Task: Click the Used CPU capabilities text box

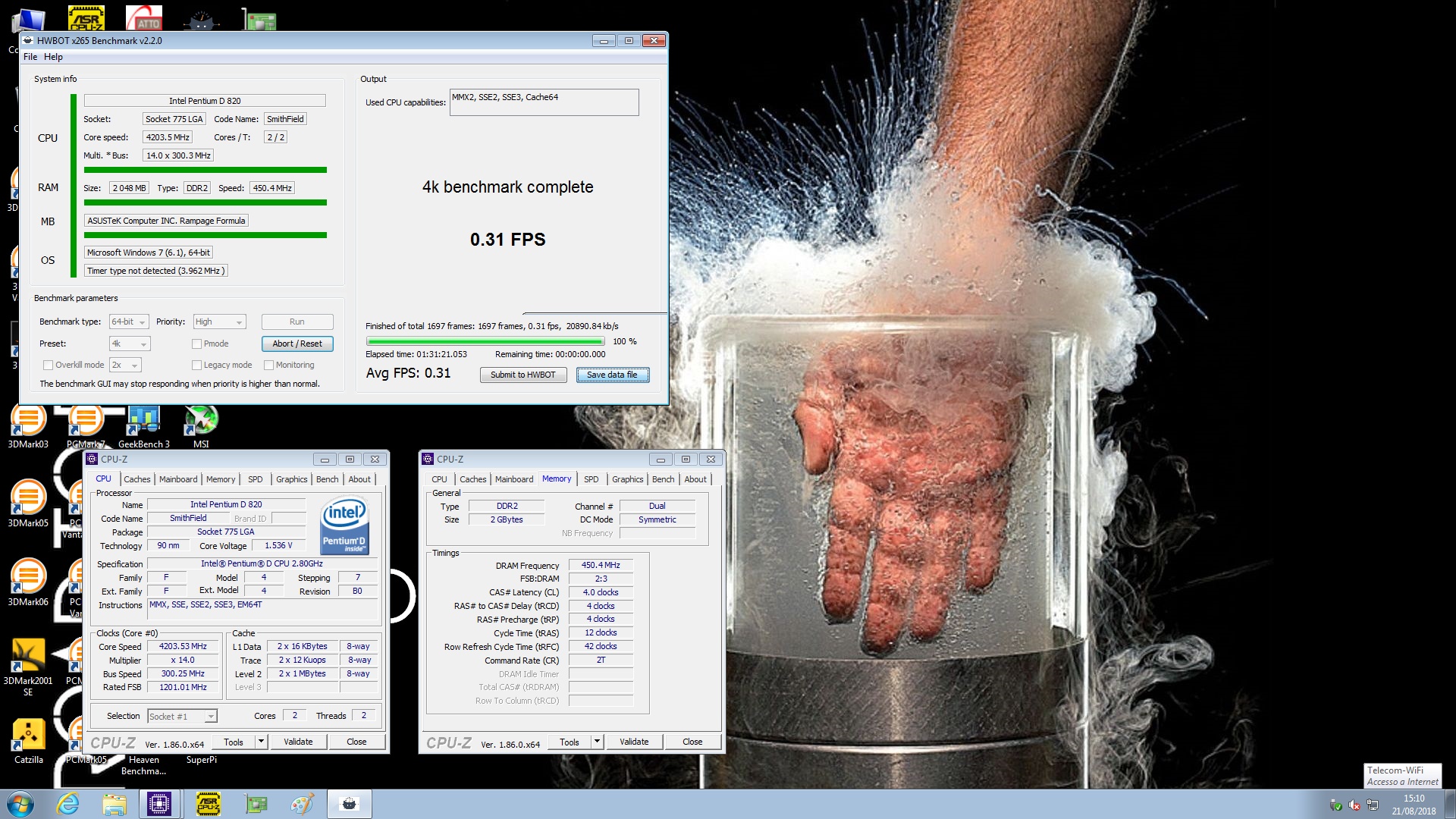Action: [544, 102]
